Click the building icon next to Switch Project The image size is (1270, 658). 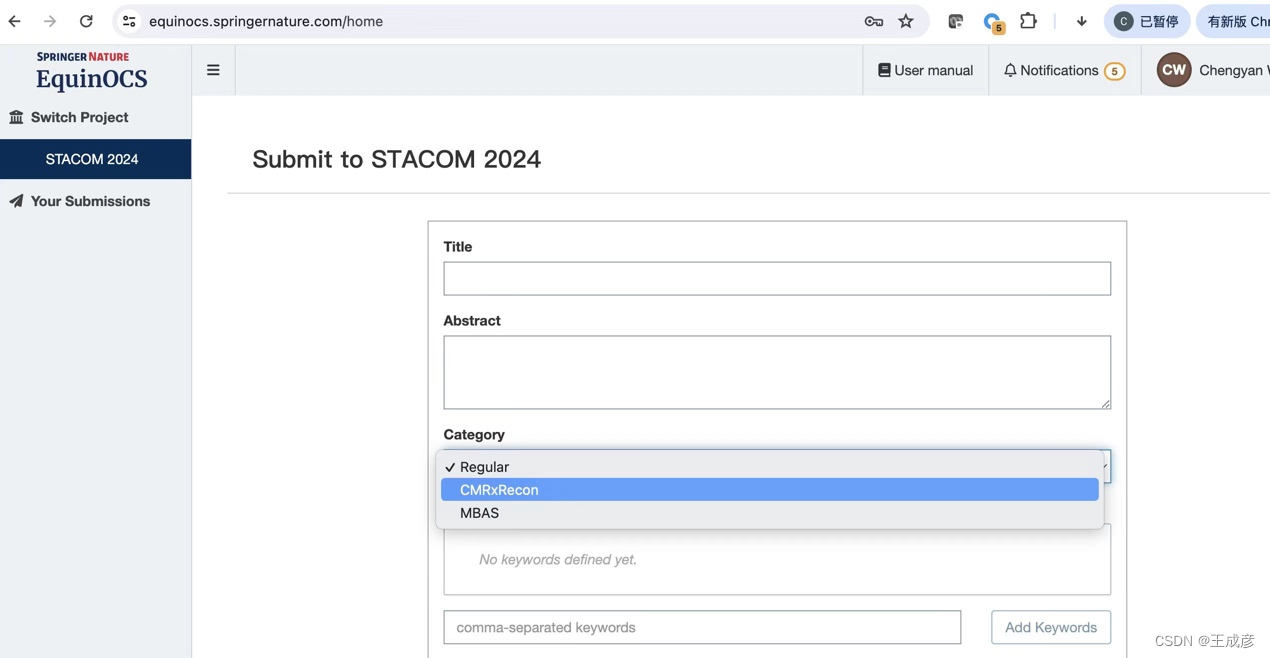(x=16, y=117)
